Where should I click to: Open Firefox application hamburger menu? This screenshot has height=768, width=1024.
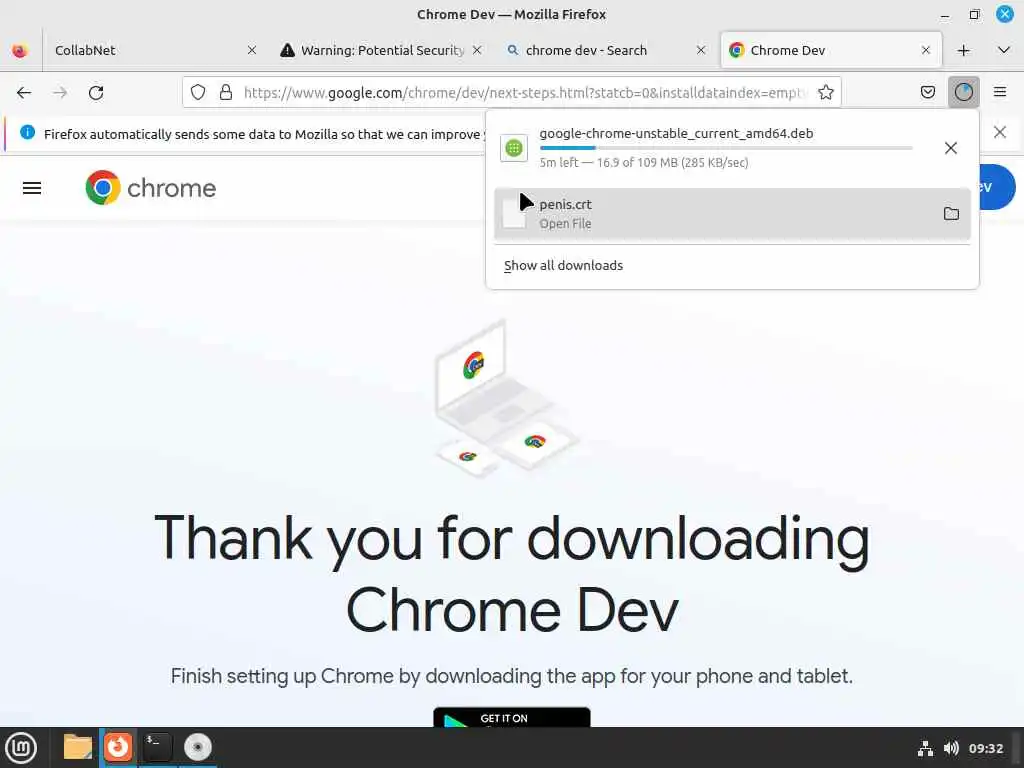[999, 93]
